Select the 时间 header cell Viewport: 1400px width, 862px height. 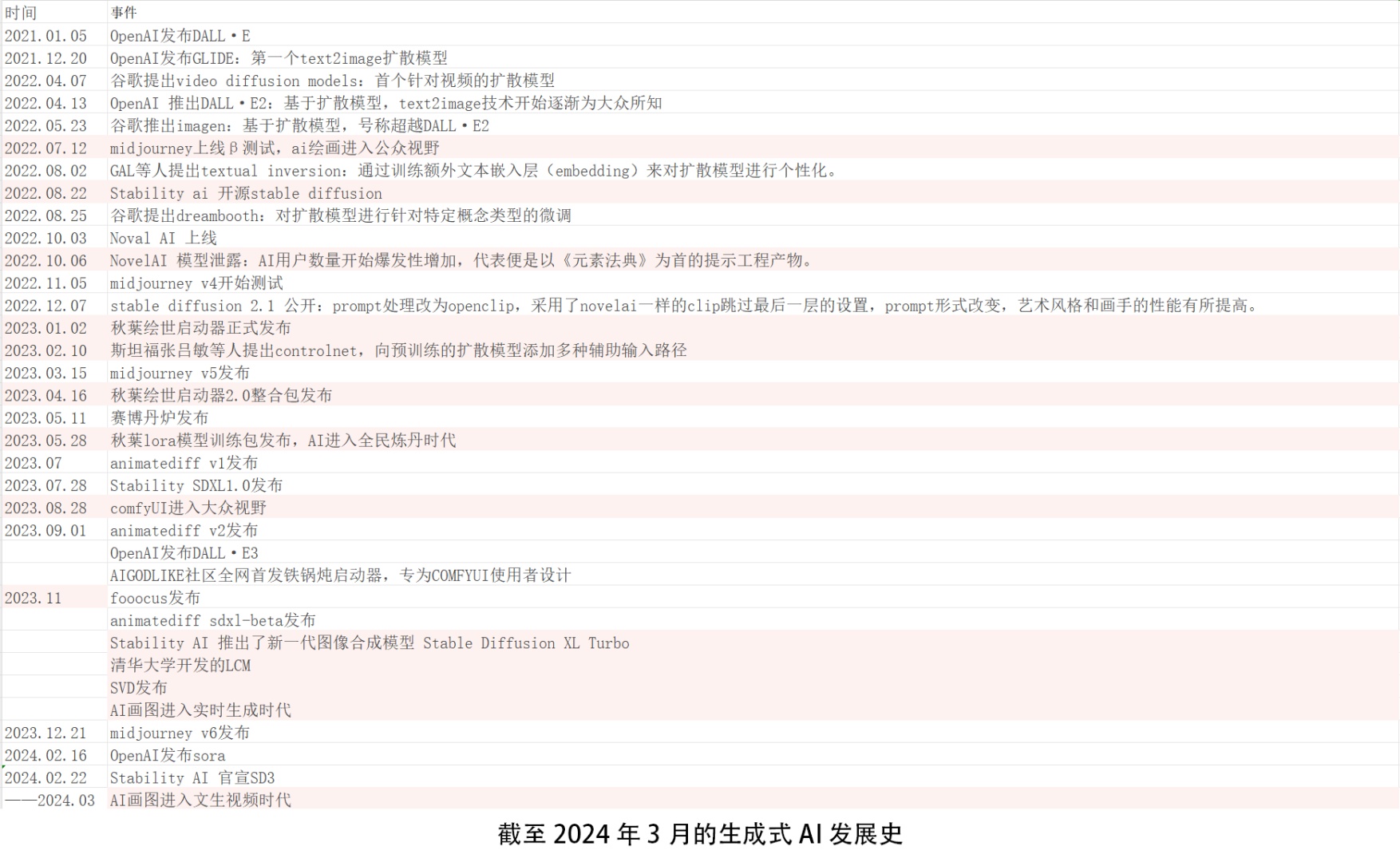coord(54,12)
